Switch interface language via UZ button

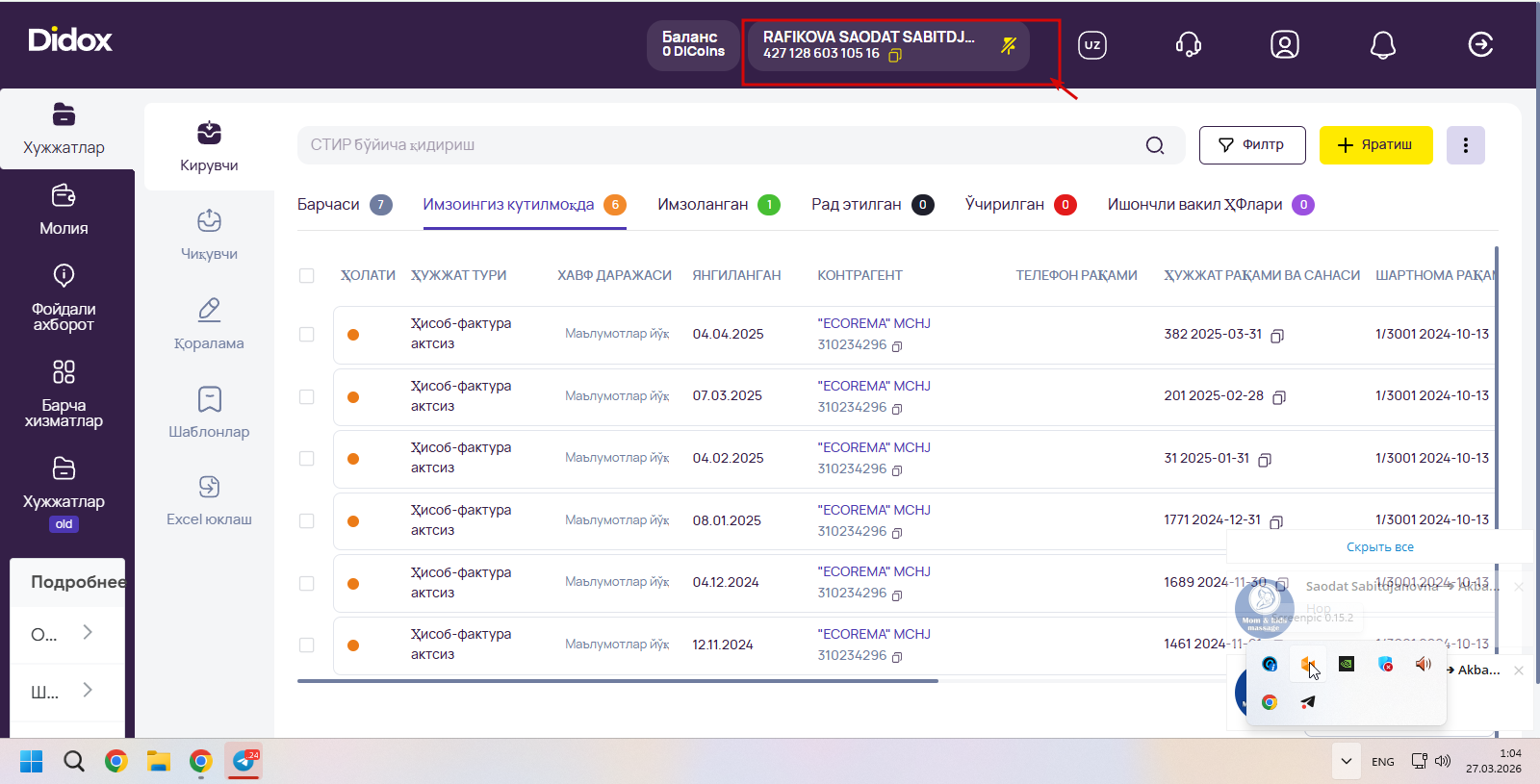1092,44
